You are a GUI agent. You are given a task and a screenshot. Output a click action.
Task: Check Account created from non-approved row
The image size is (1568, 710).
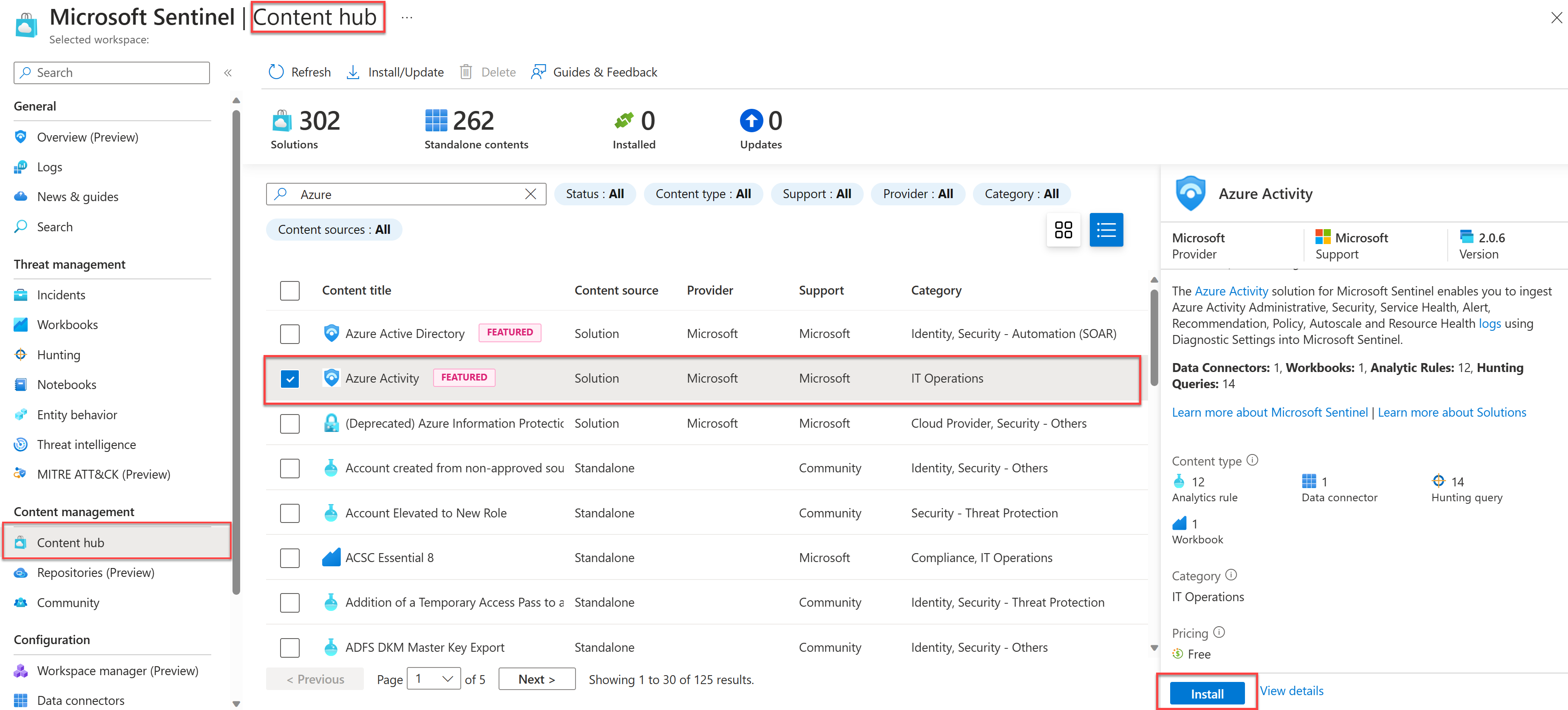(290, 468)
